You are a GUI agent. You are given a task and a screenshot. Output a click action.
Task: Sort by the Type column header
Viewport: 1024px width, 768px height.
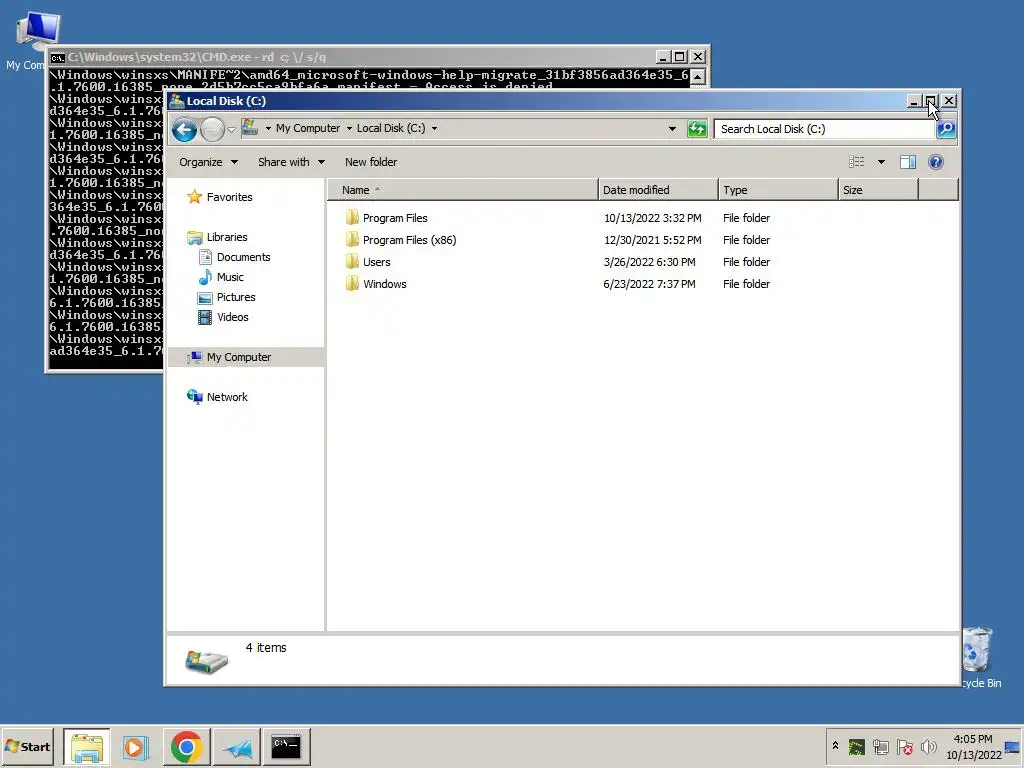click(x=778, y=190)
